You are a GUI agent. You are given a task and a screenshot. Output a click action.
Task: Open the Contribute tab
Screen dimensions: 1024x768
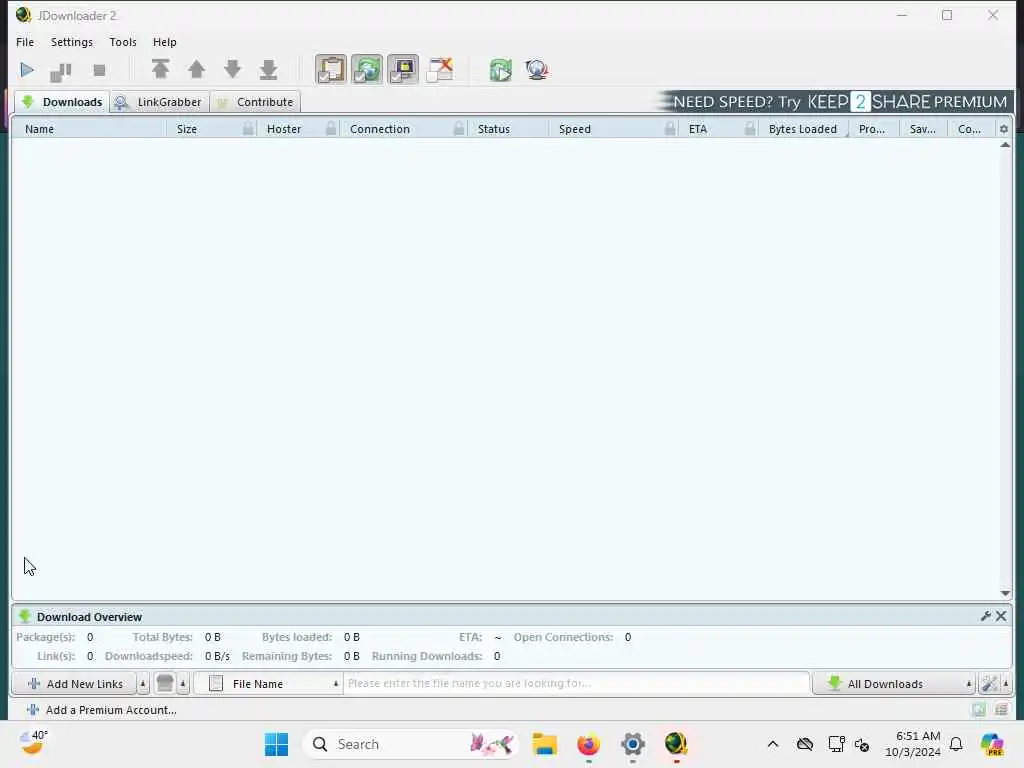pos(255,102)
